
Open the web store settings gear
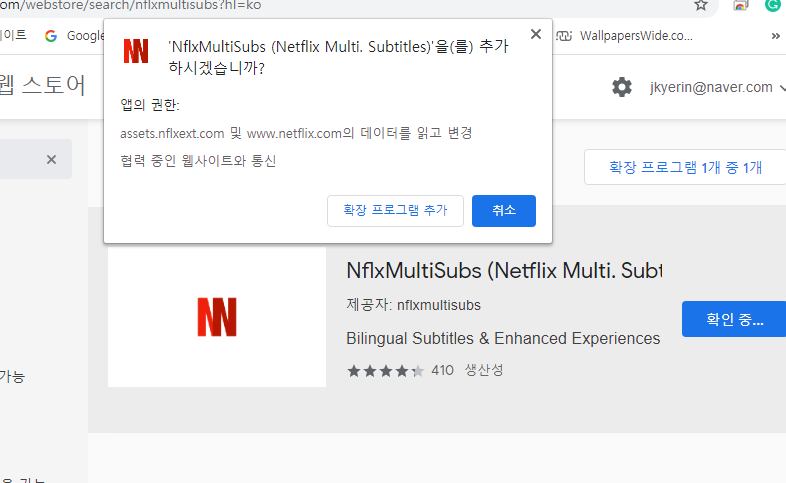pyautogui.click(x=622, y=87)
